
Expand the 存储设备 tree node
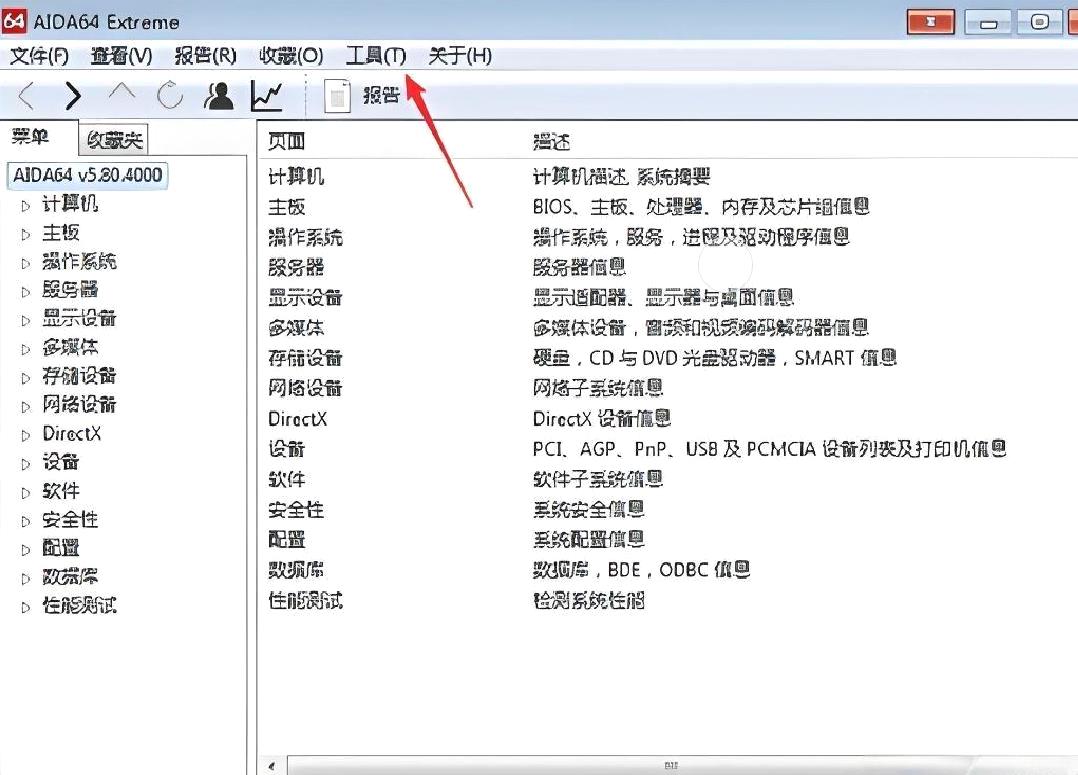pos(25,378)
